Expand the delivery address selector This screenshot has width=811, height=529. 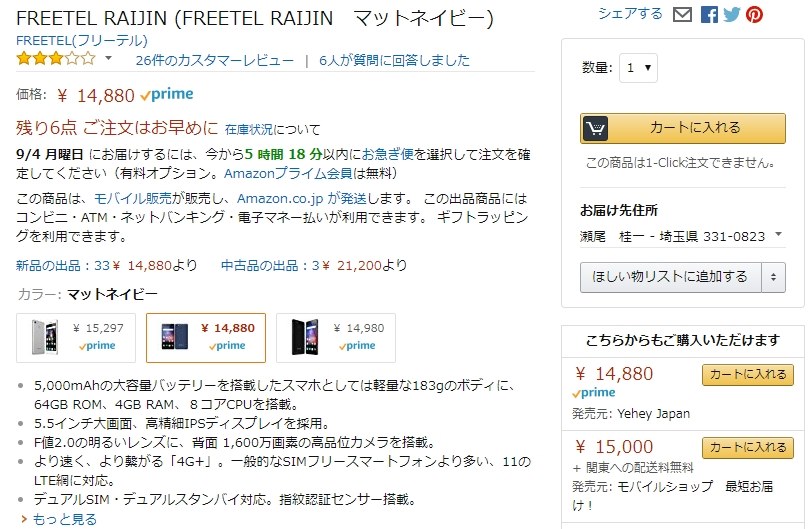pyautogui.click(x=779, y=236)
